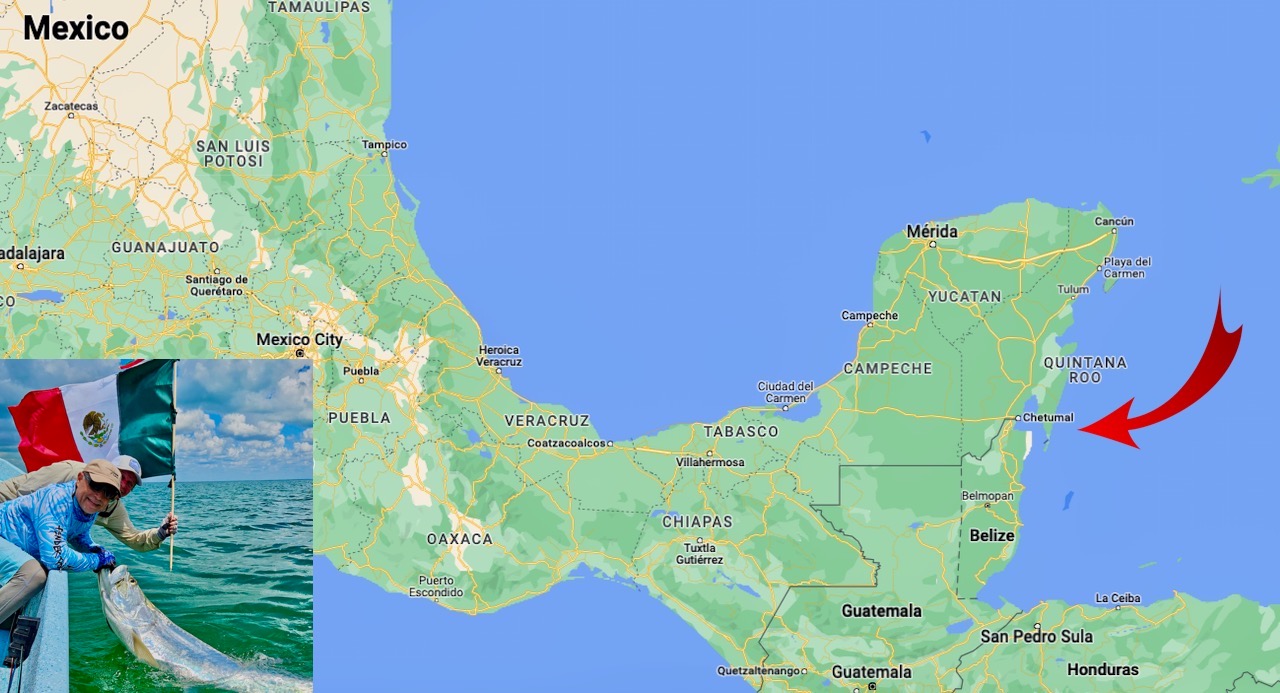Image resolution: width=1280 pixels, height=693 pixels.
Task: Select the Belize country label
Action: tap(992, 536)
